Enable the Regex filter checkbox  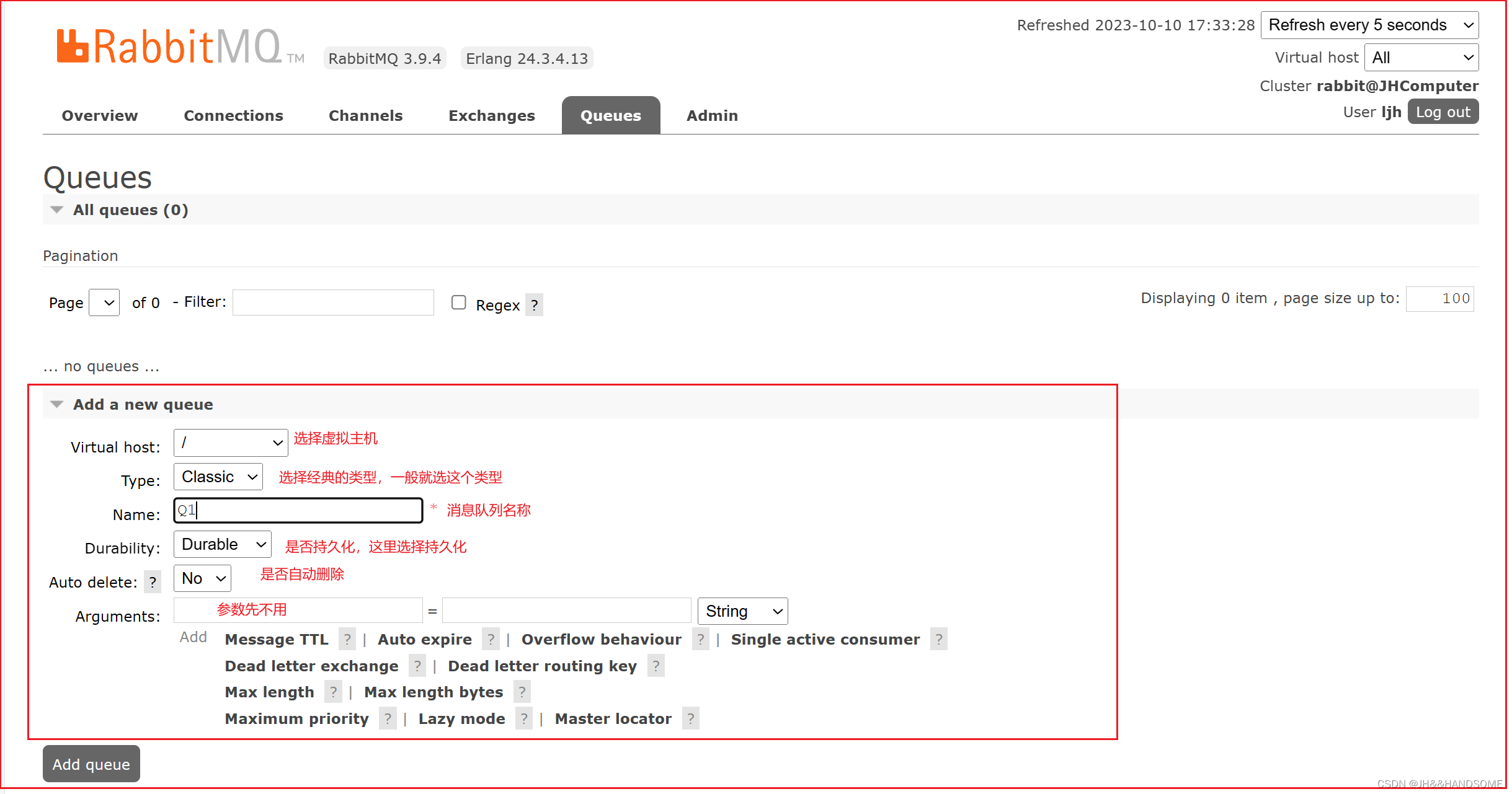[x=458, y=302]
